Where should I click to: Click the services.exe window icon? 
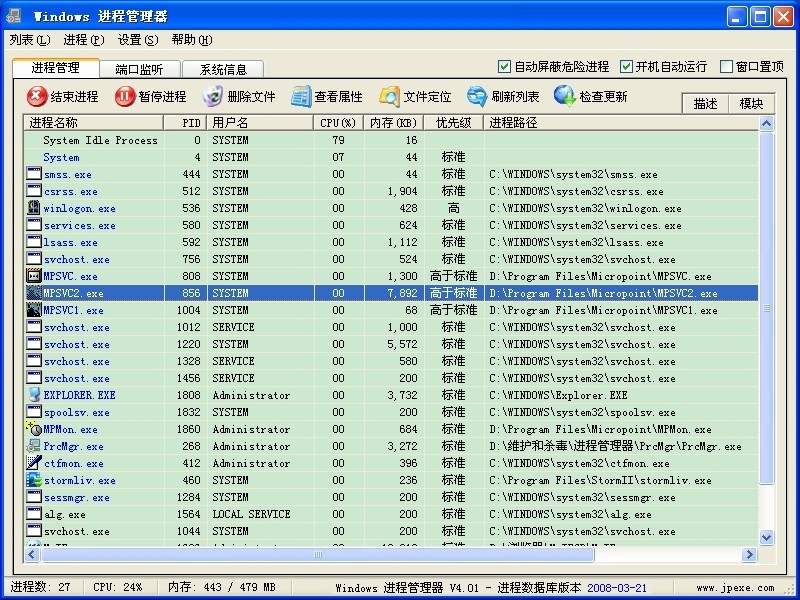[34, 225]
